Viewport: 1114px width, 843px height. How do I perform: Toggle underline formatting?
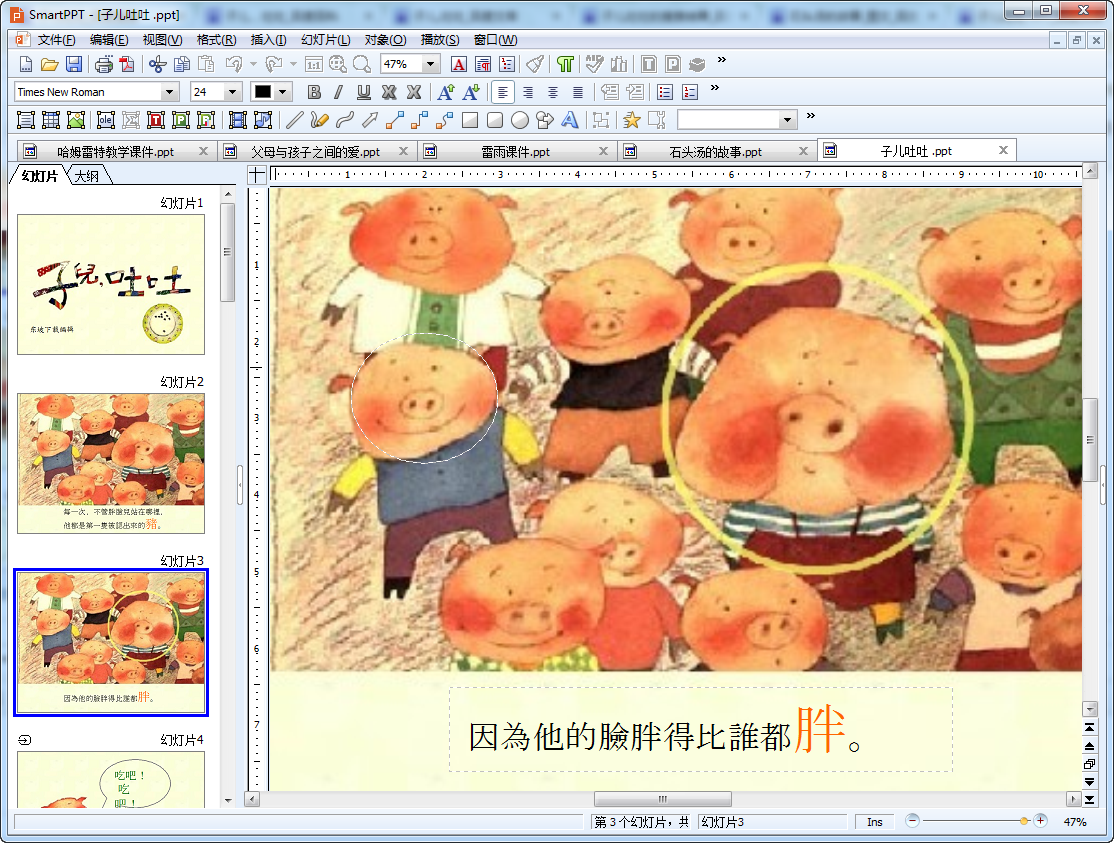364,92
